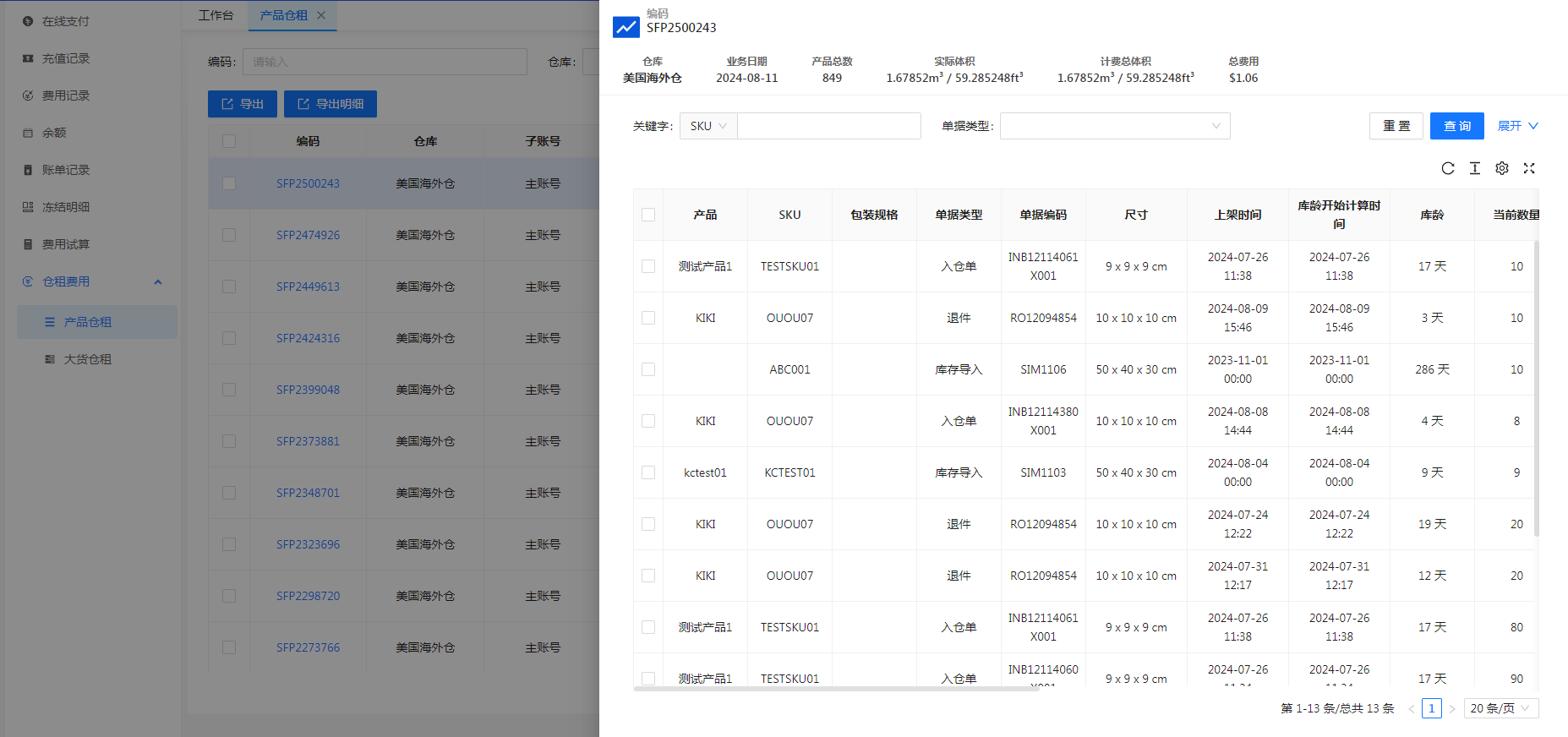Open the row density (line height) icon
Screen dimensions: 1568x737
pyautogui.click(x=1475, y=168)
